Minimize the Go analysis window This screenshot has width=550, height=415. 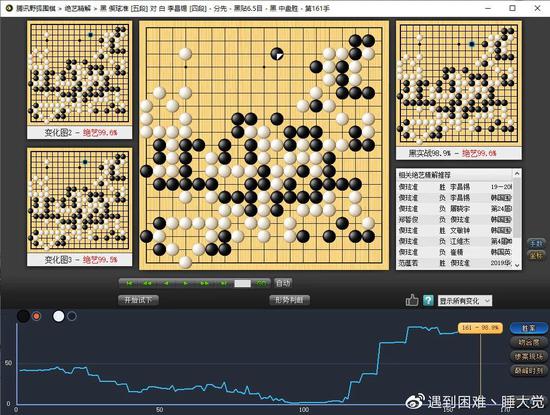click(x=488, y=8)
